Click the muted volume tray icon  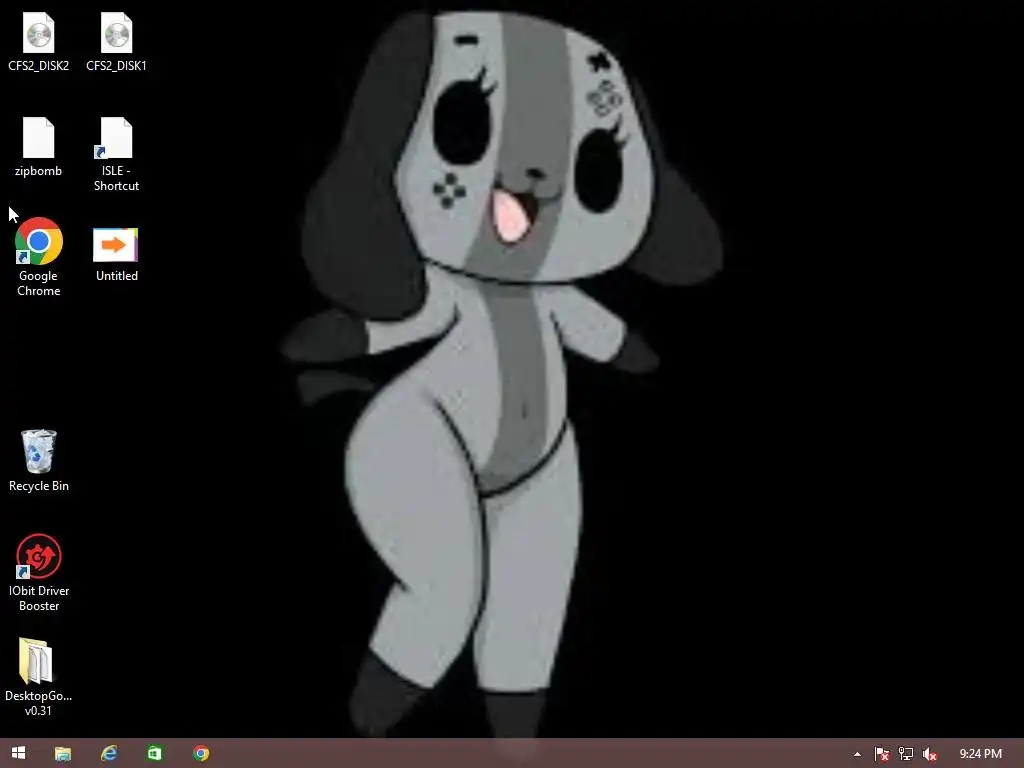[929, 754]
